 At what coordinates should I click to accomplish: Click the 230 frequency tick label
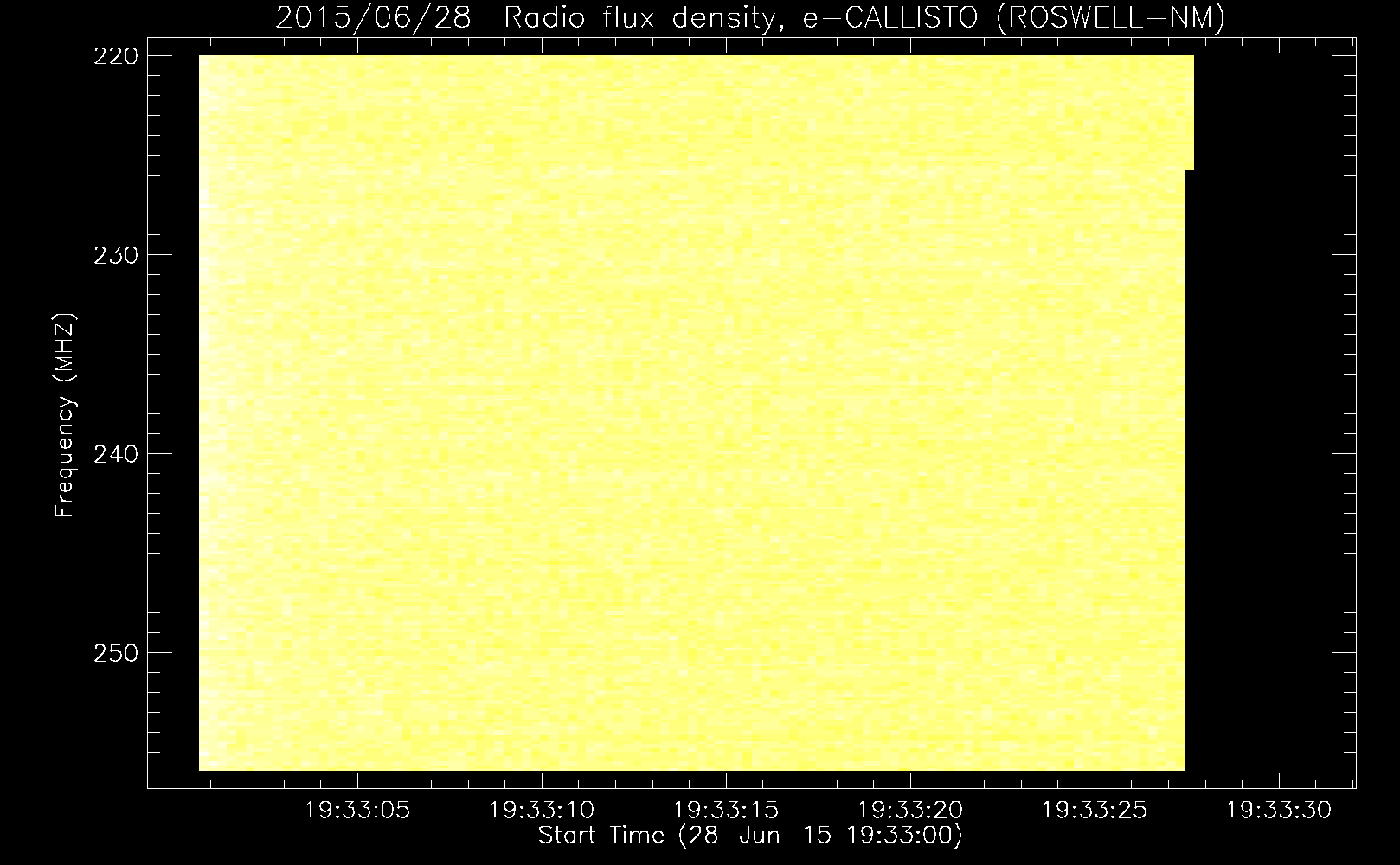(x=115, y=255)
